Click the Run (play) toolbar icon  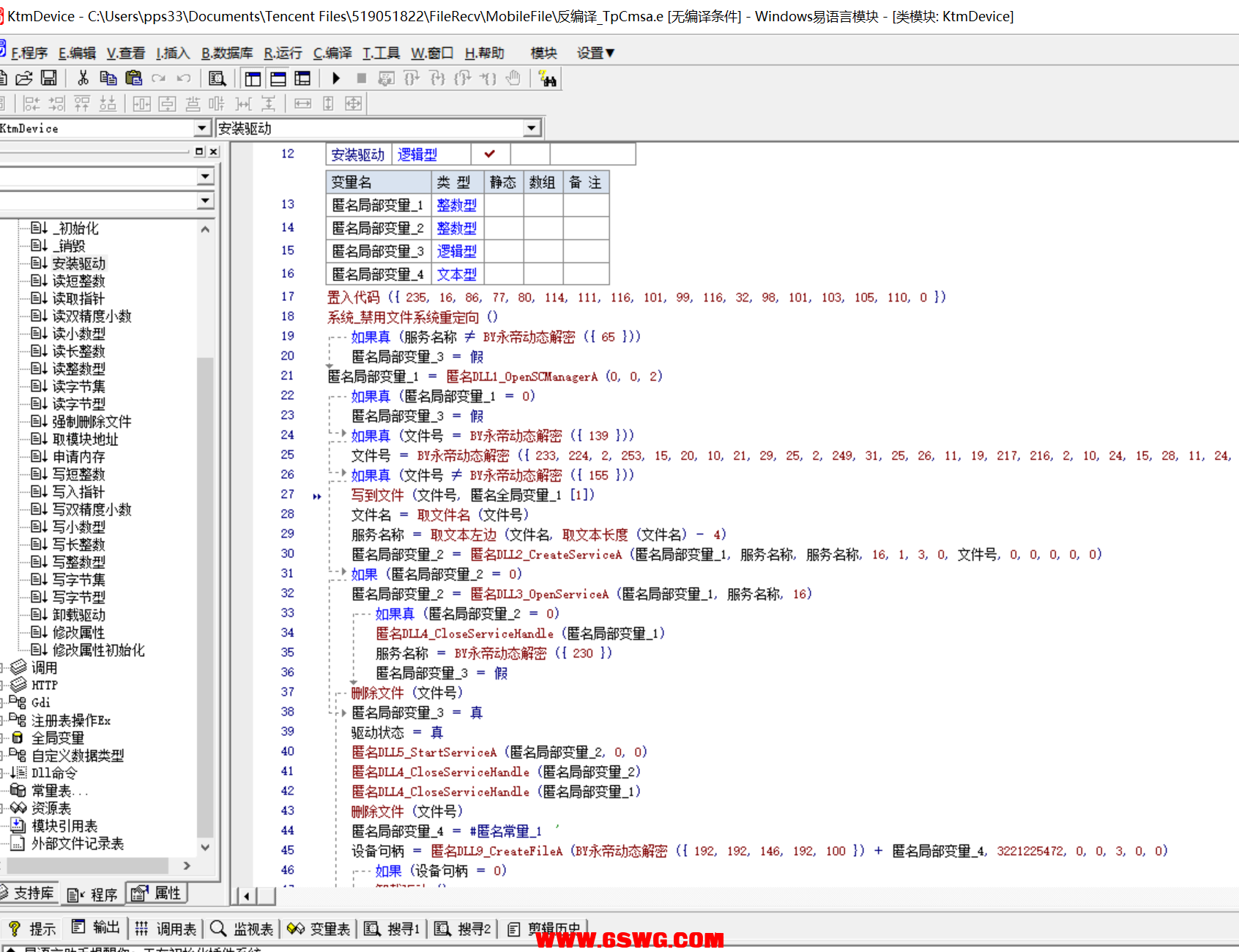tap(336, 78)
